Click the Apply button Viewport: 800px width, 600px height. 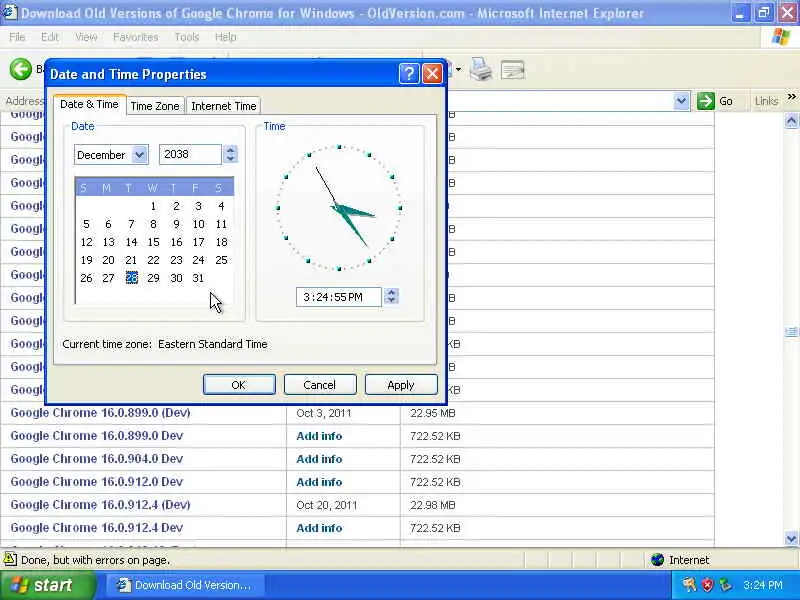pos(401,385)
